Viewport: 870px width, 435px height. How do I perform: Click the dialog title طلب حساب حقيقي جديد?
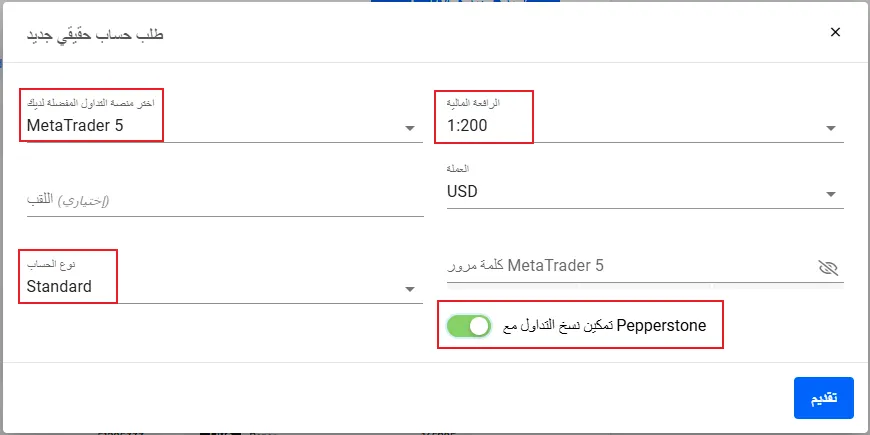[x=95, y=34]
